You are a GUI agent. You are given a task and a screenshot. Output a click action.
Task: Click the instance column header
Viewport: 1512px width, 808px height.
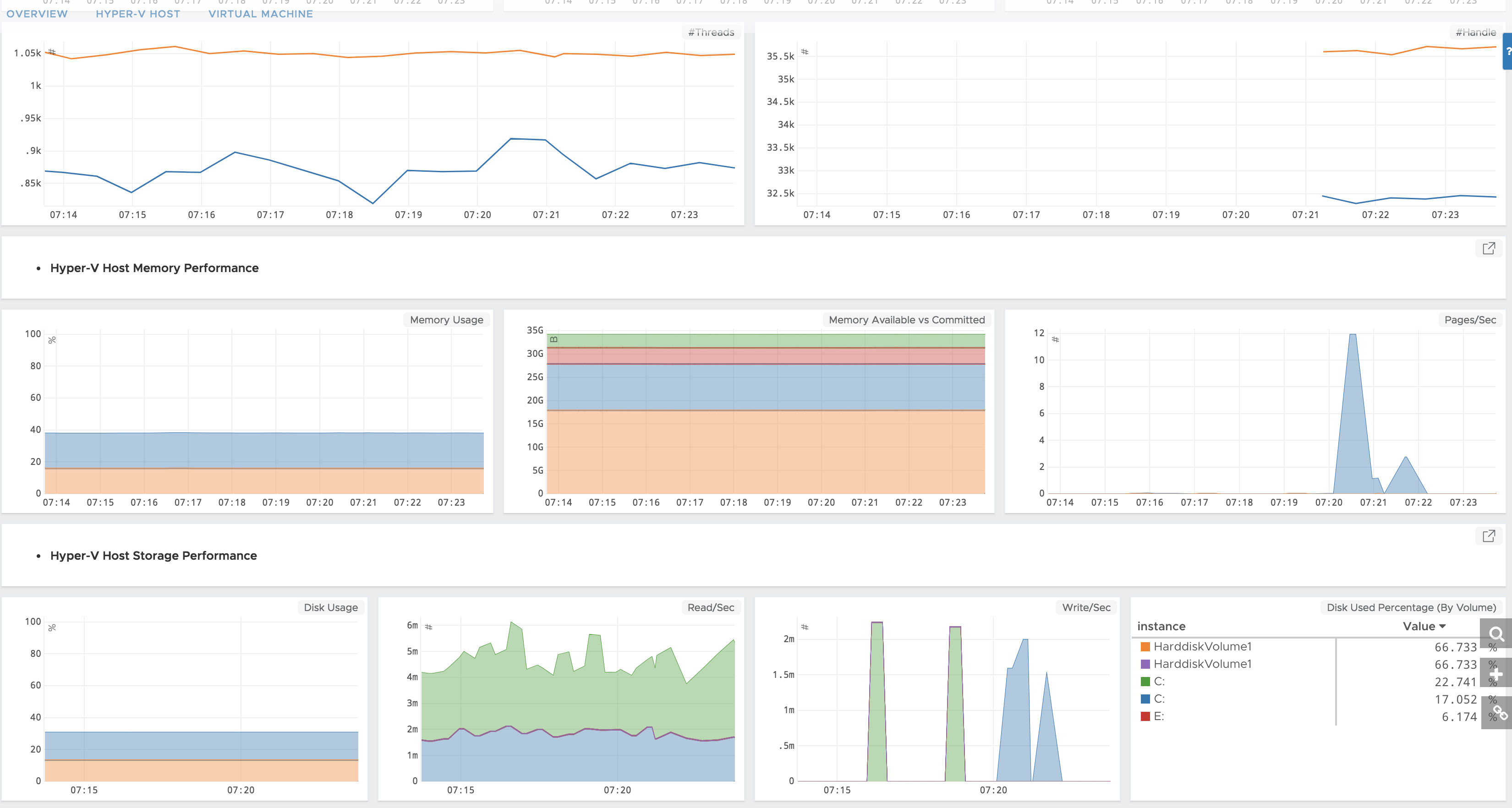(x=1161, y=626)
